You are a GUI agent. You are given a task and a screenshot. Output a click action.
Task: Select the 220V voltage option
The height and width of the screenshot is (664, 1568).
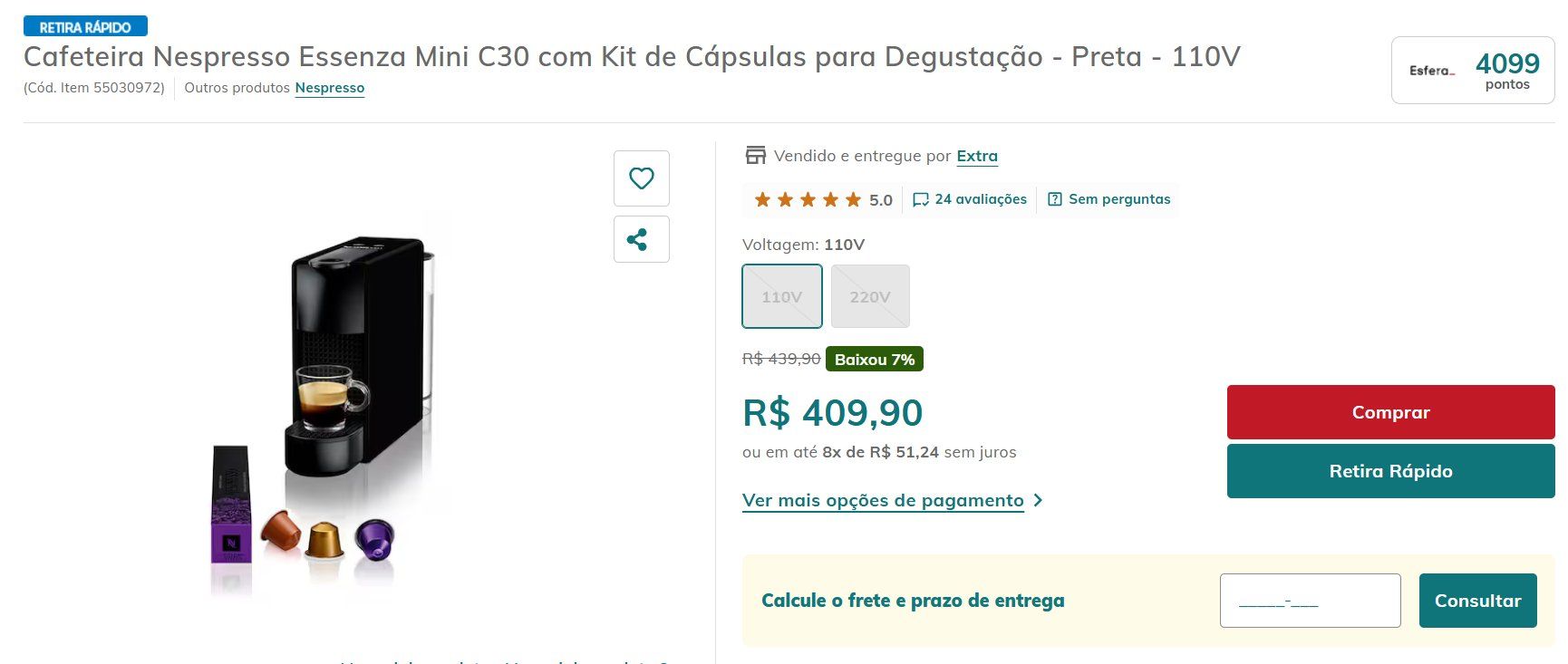click(x=870, y=296)
